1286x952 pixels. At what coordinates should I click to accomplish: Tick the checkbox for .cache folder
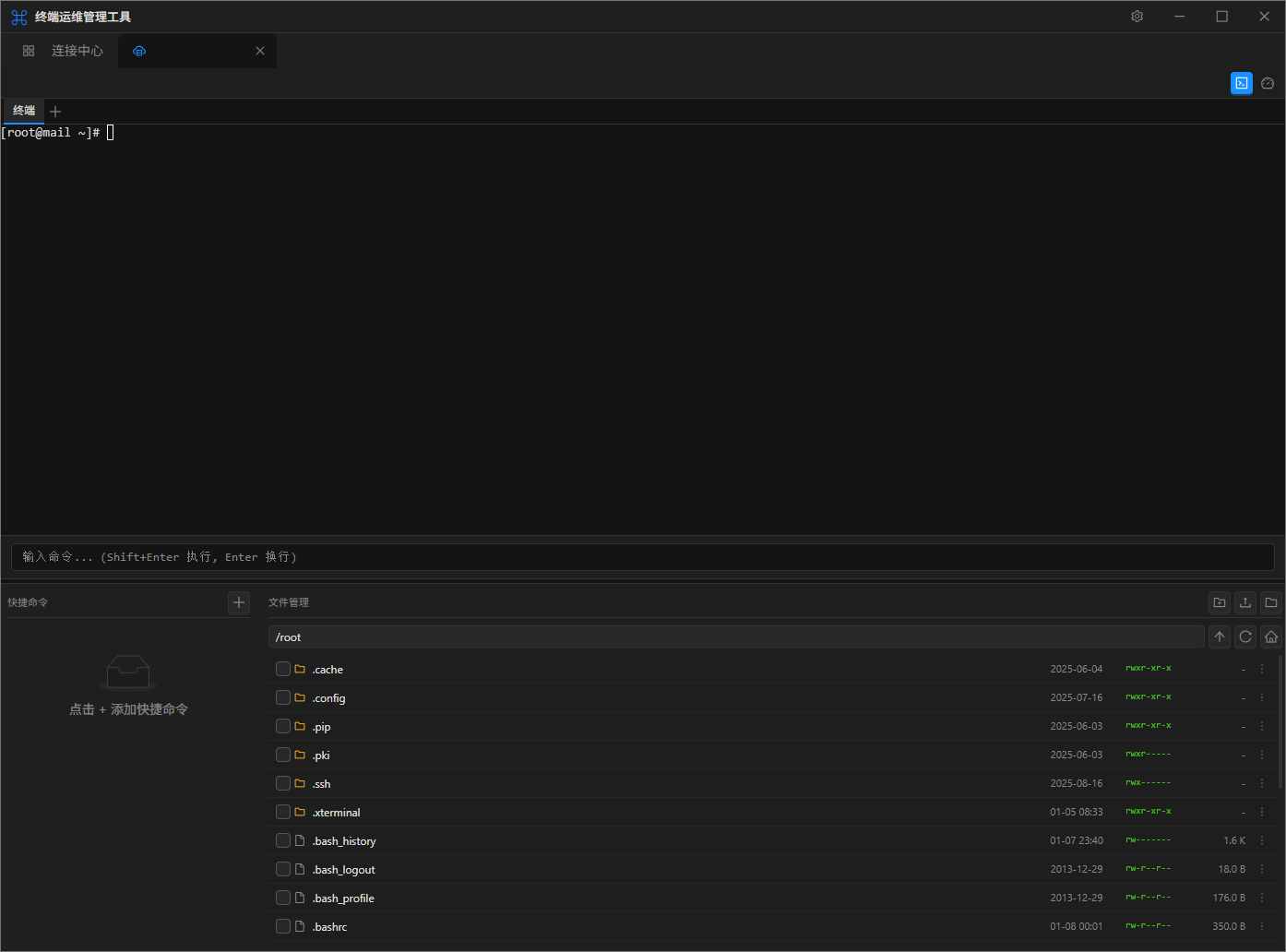coord(283,669)
